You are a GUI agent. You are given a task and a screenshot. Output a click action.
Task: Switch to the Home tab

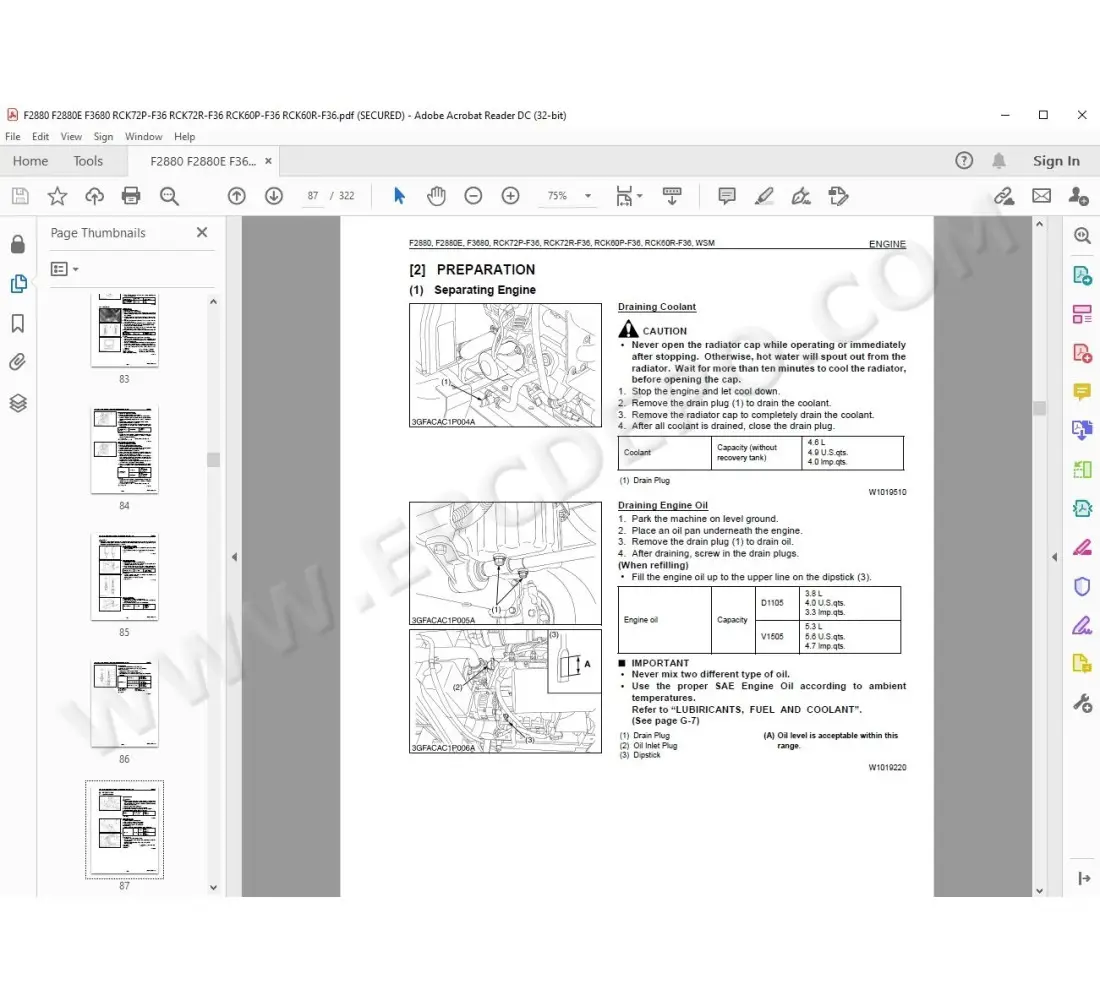[30, 161]
